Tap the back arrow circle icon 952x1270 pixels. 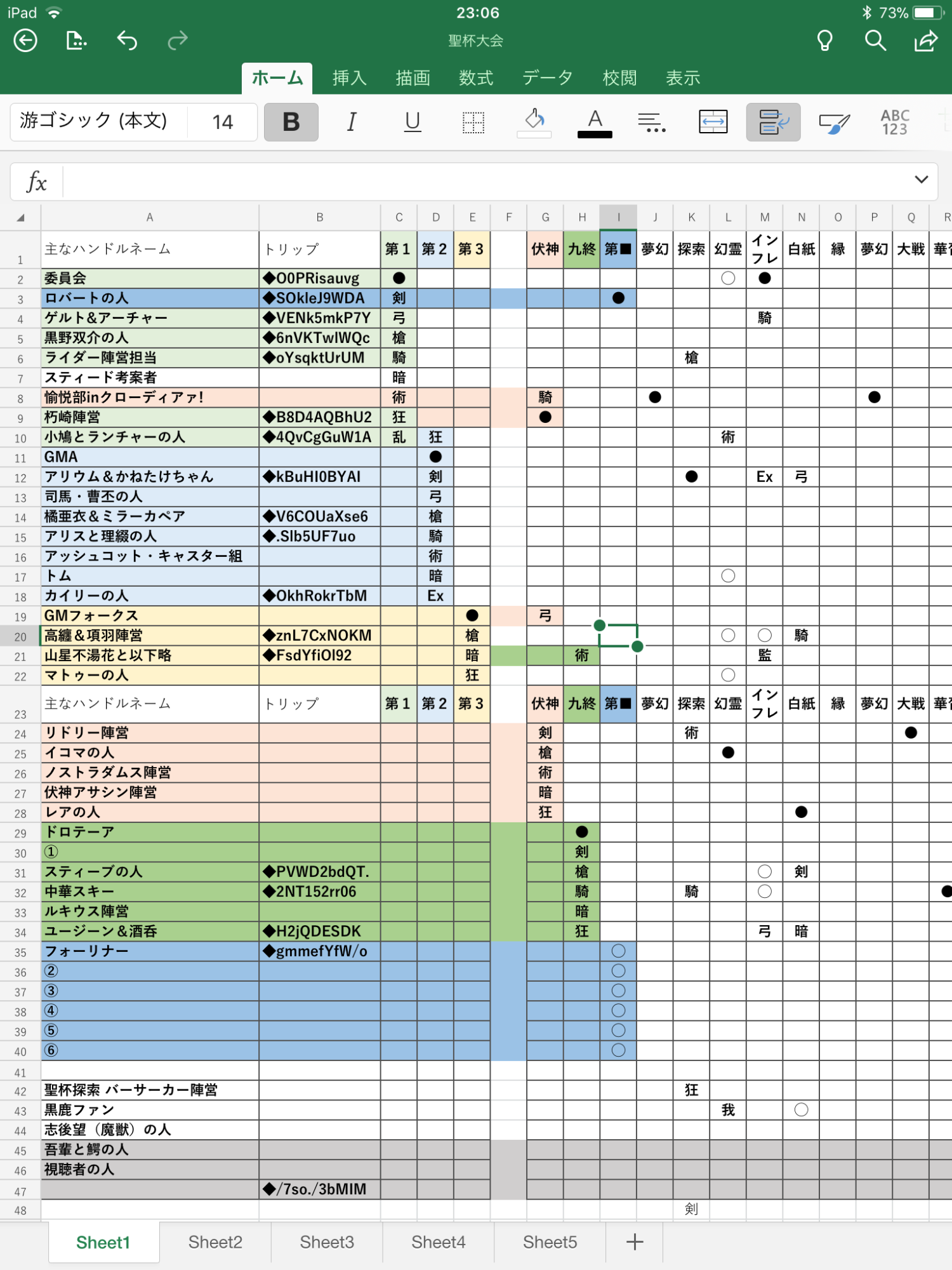point(25,41)
